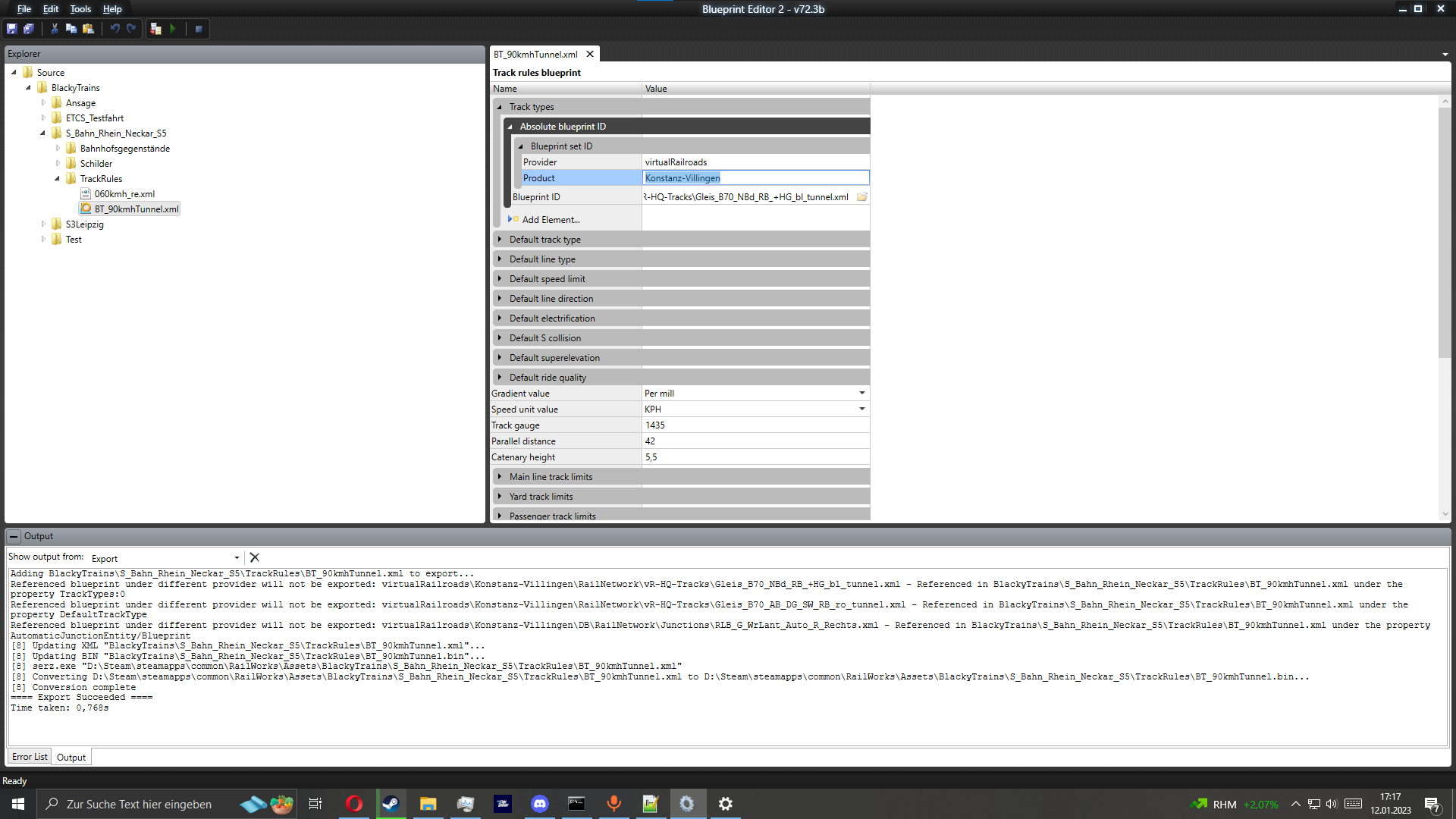Click the Add Element... link
Screen dimensions: 1456x819
551,220
